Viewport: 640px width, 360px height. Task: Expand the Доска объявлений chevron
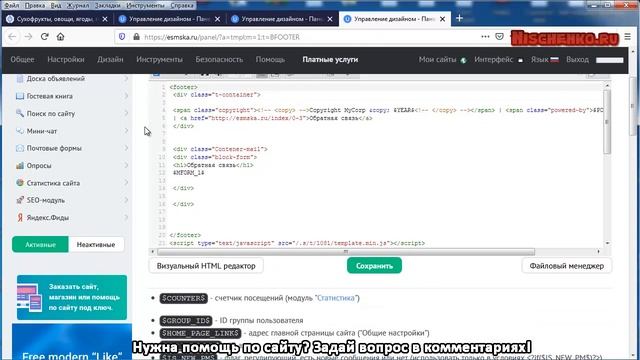(x=126, y=78)
